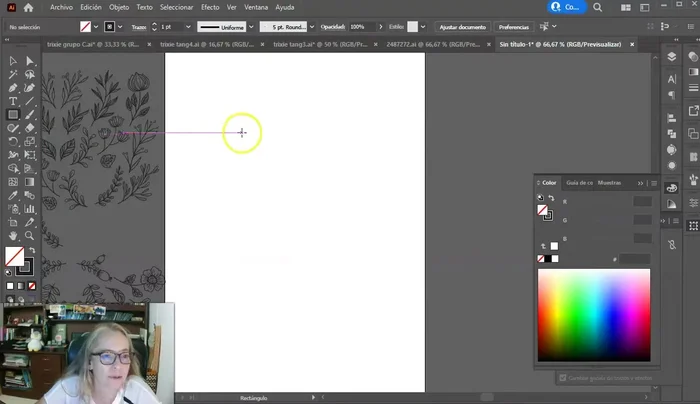Screen dimensions: 700x404
Task: Select the Selection arrow tool
Action: click(13, 61)
